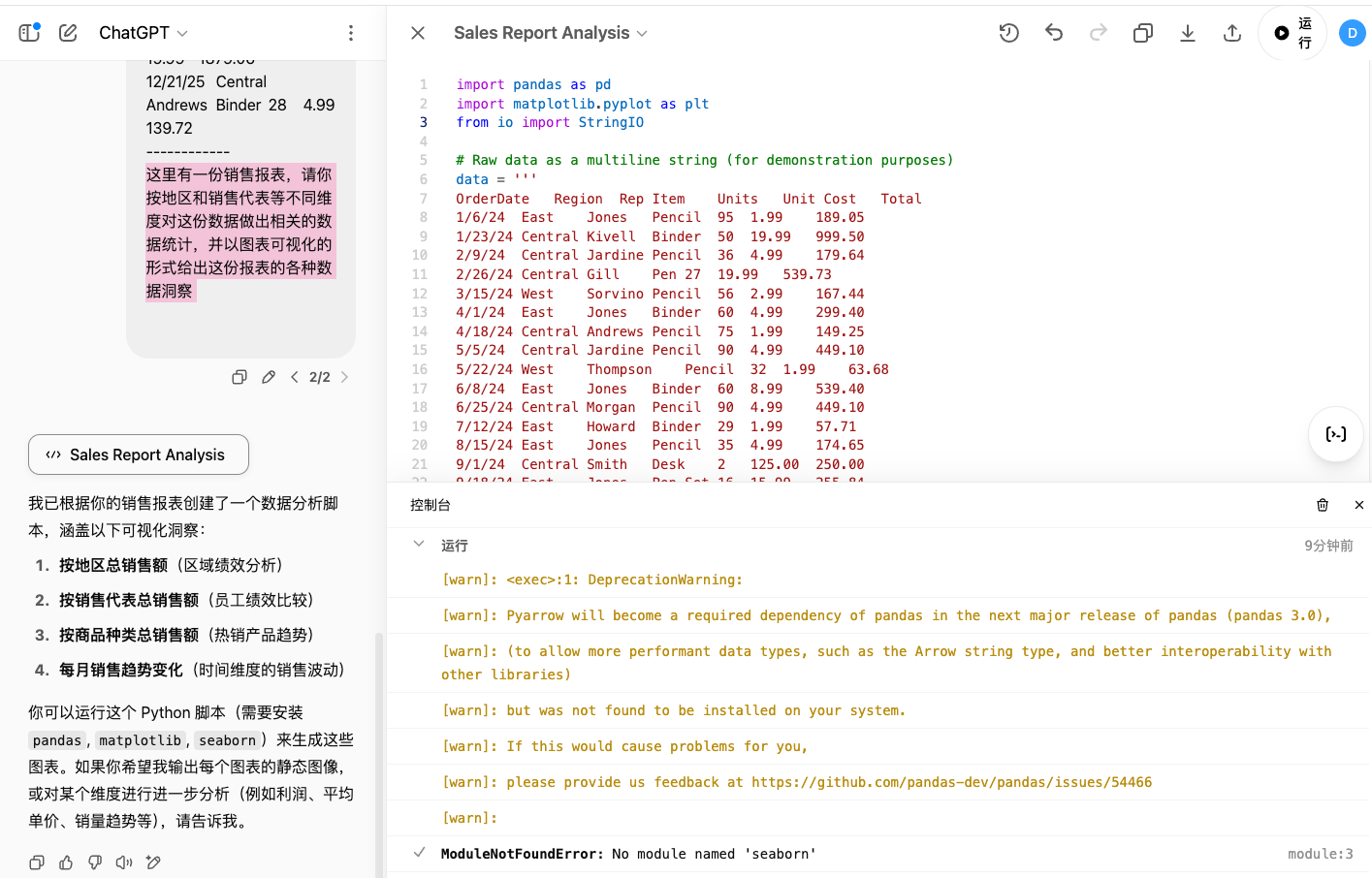Clear the console with trash icon
This screenshot has width=1372, height=878.
(1323, 505)
